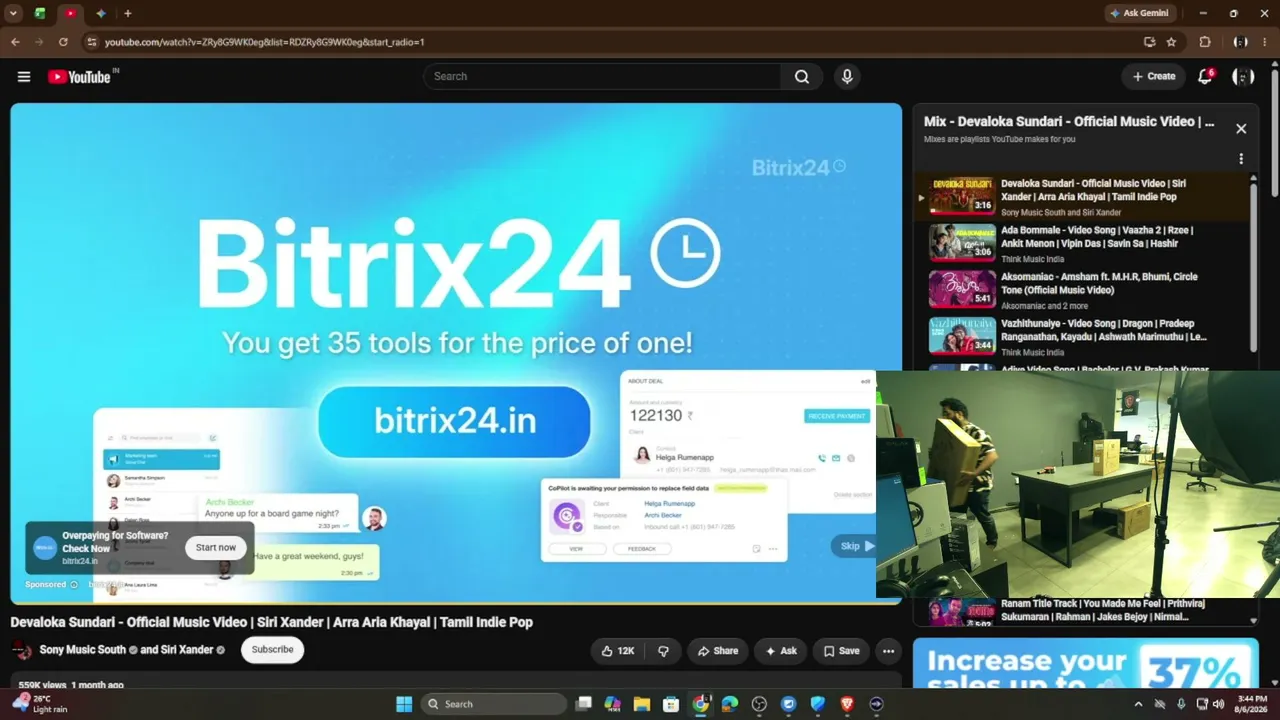The width and height of the screenshot is (1280, 720).
Task: Open the YouTube account avatar menu
Action: coord(1243,77)
